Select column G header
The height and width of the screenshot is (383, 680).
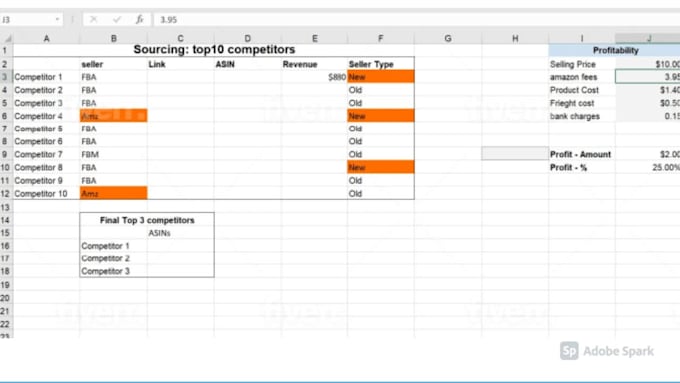point(448,39)
